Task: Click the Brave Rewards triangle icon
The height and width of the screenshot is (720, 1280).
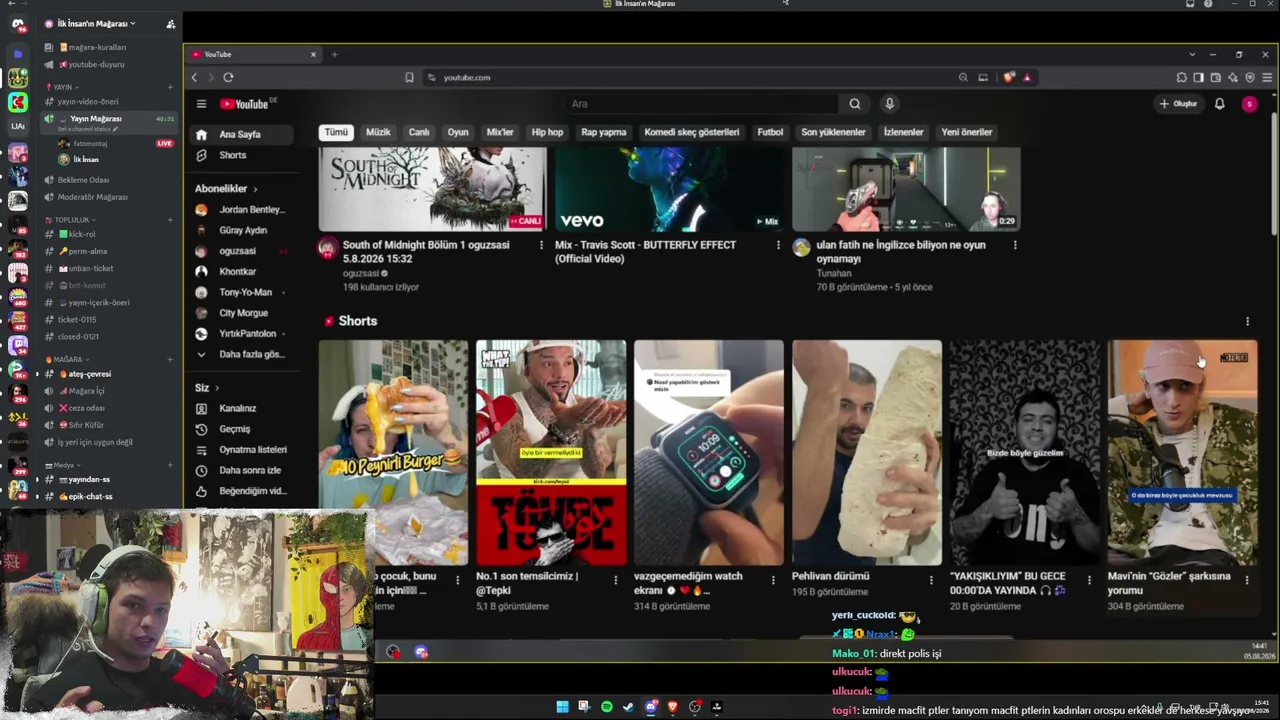Action: [x=1027, y=77]
